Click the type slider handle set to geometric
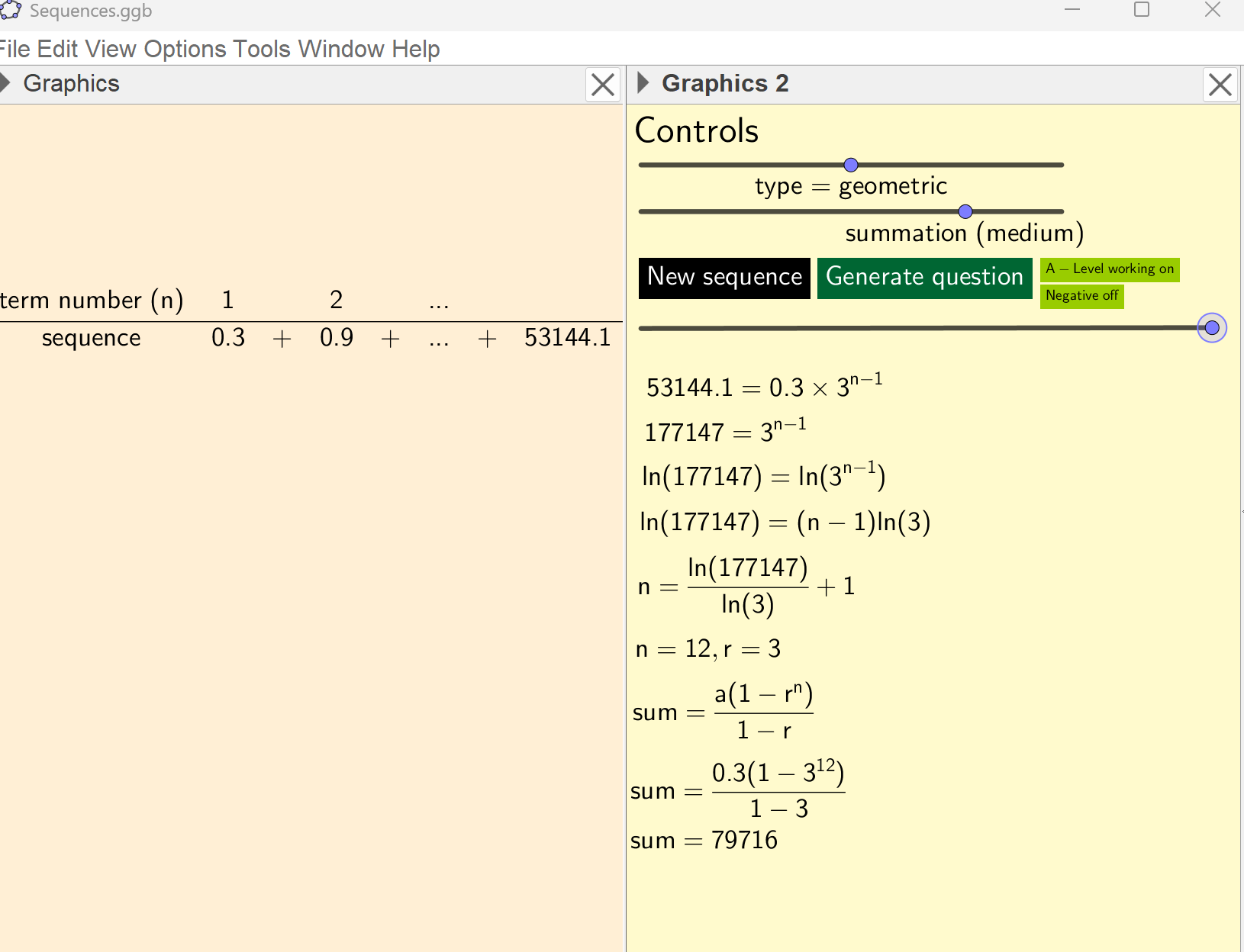Screen dimensions: 1244x952 (849, 164)
